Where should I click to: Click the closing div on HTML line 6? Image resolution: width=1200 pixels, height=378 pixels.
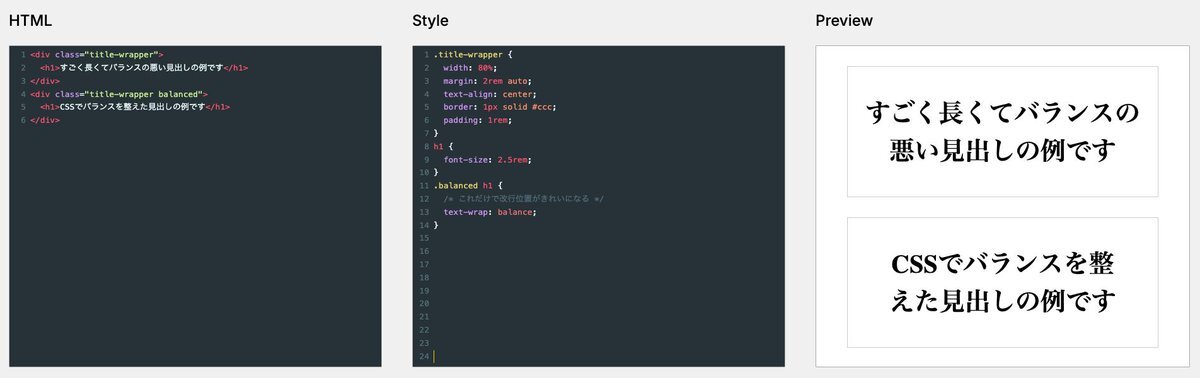[x=45, y=120]
